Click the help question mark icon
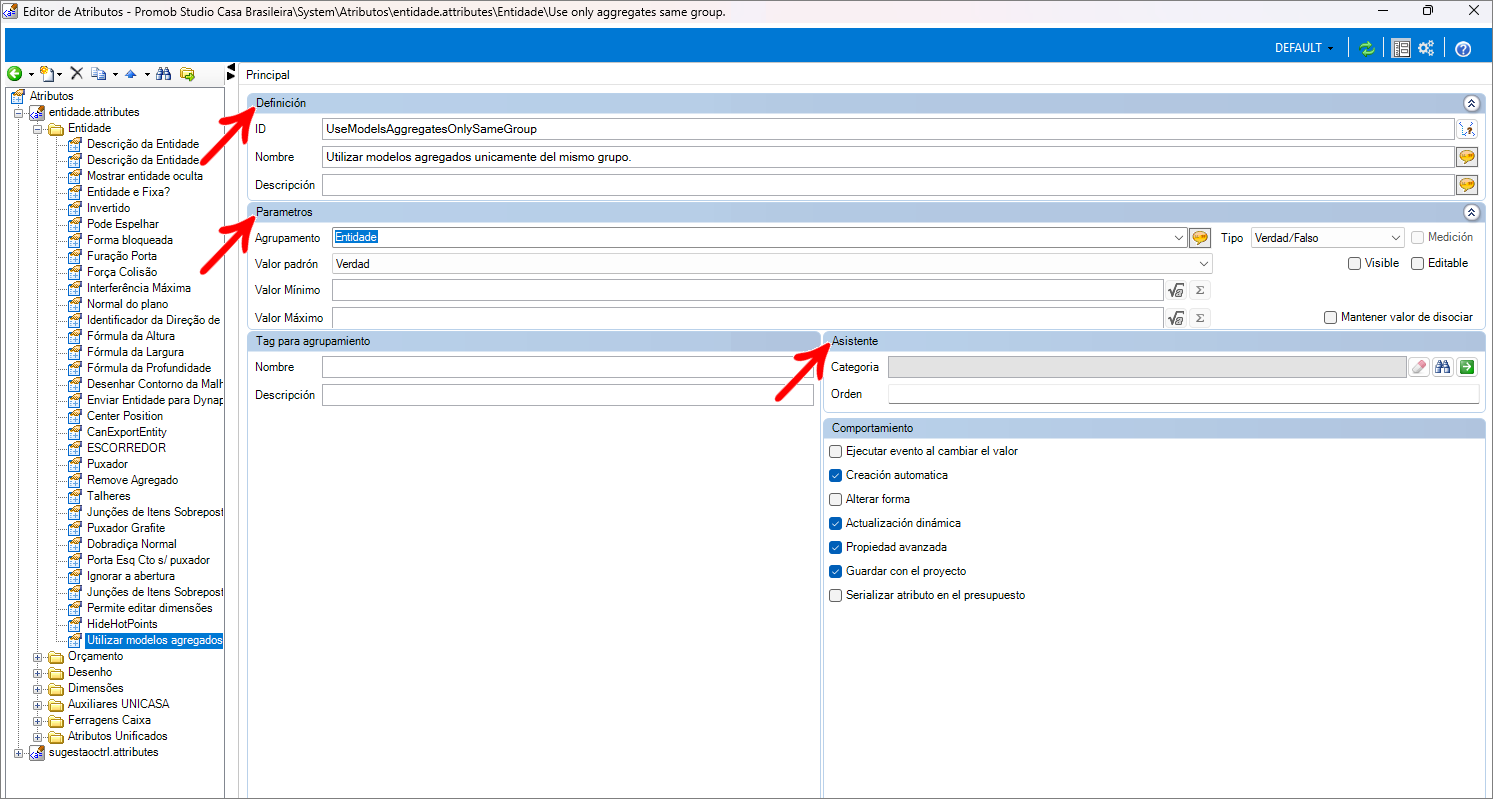The image size is (1493, 799). pos(1463,49)
